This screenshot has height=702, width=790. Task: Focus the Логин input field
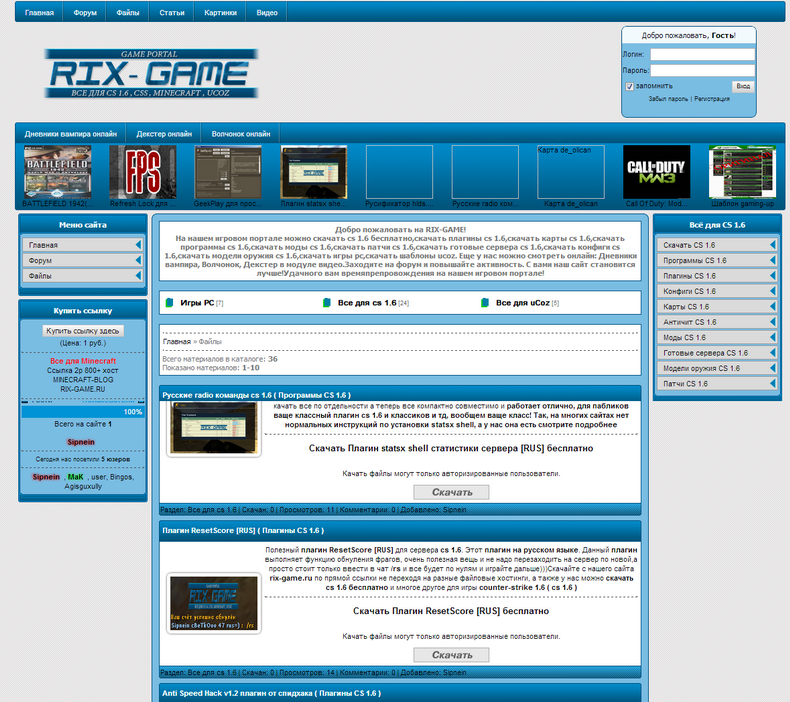click(x=702, y=54)
